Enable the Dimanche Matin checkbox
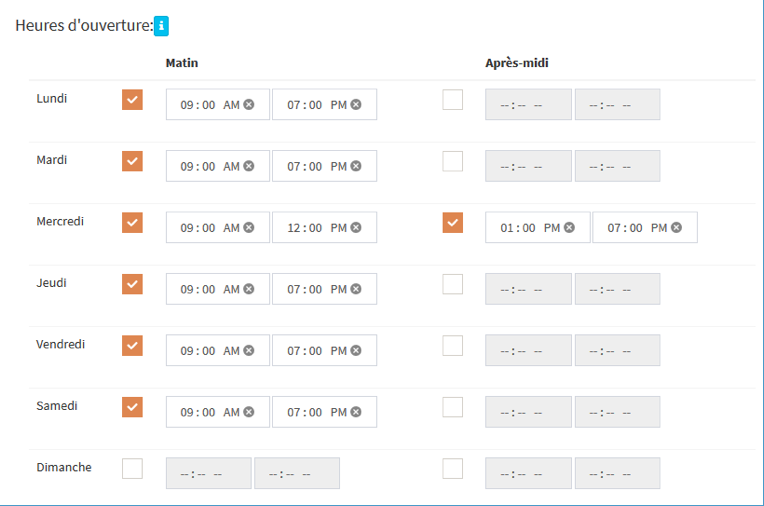This screenshot has width=764, height=506. coord(132,468)
